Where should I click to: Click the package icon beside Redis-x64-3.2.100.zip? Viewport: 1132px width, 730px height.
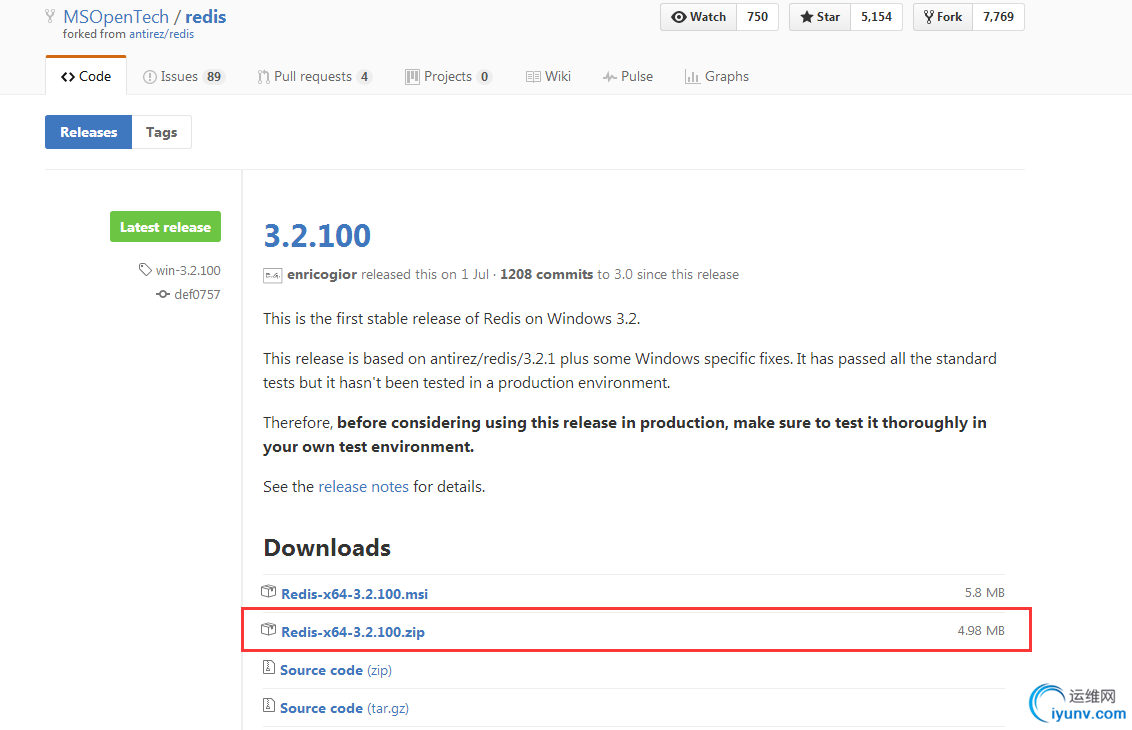click(269, 629)
